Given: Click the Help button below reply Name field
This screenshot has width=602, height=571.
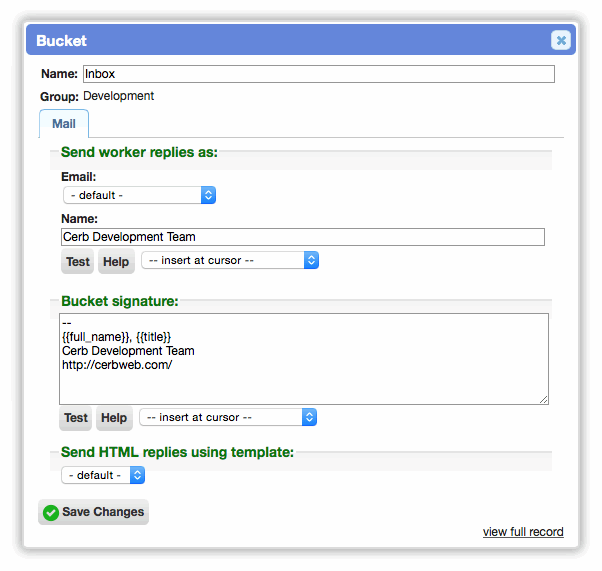Looking at the screenshot, I should pos(116,262).
